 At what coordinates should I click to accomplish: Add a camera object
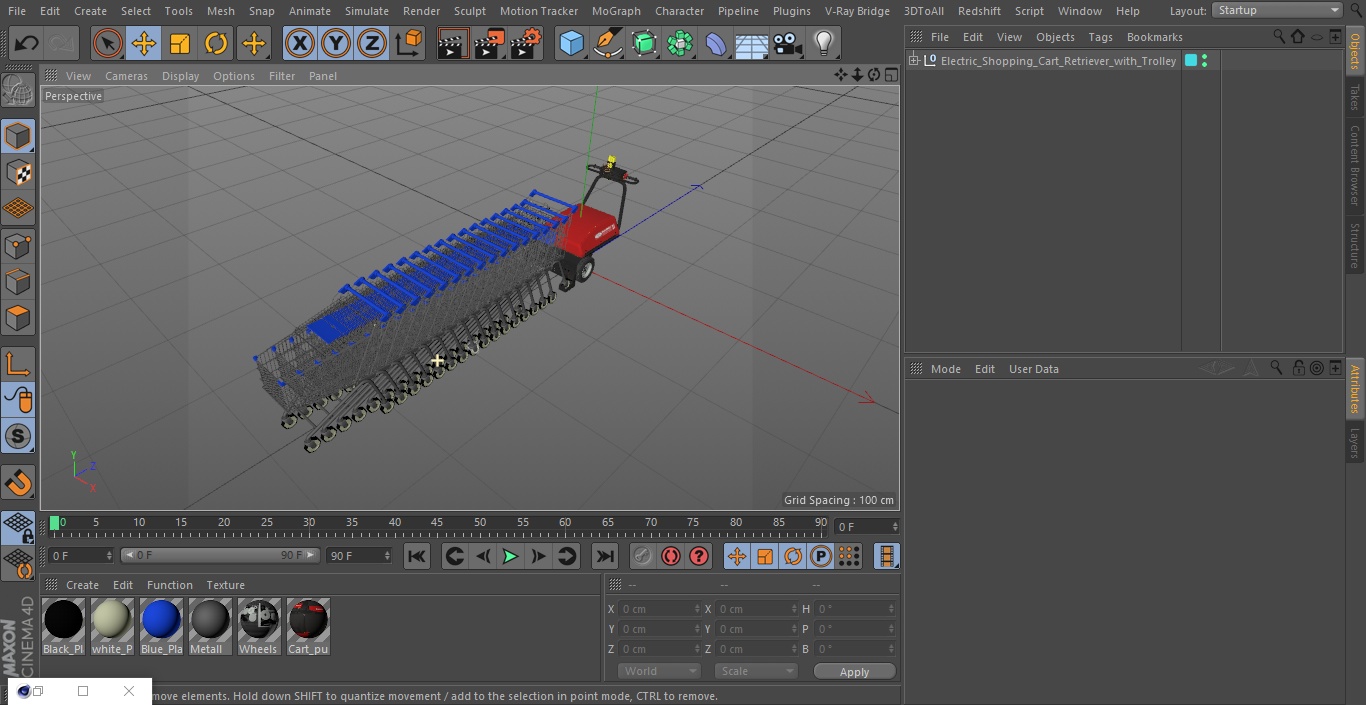(787, 44)
